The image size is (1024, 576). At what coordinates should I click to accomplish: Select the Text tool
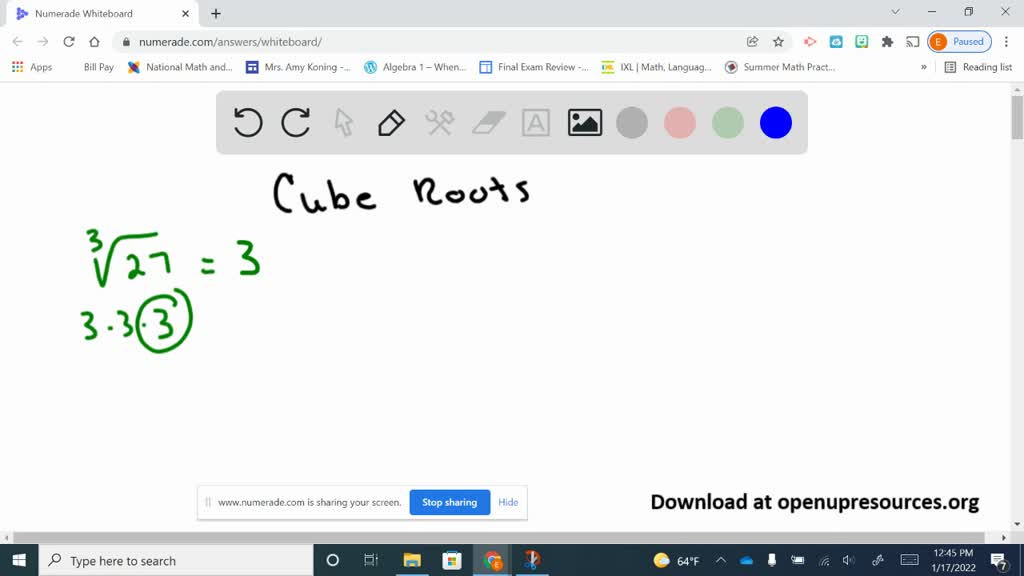[x=536, y=122]
